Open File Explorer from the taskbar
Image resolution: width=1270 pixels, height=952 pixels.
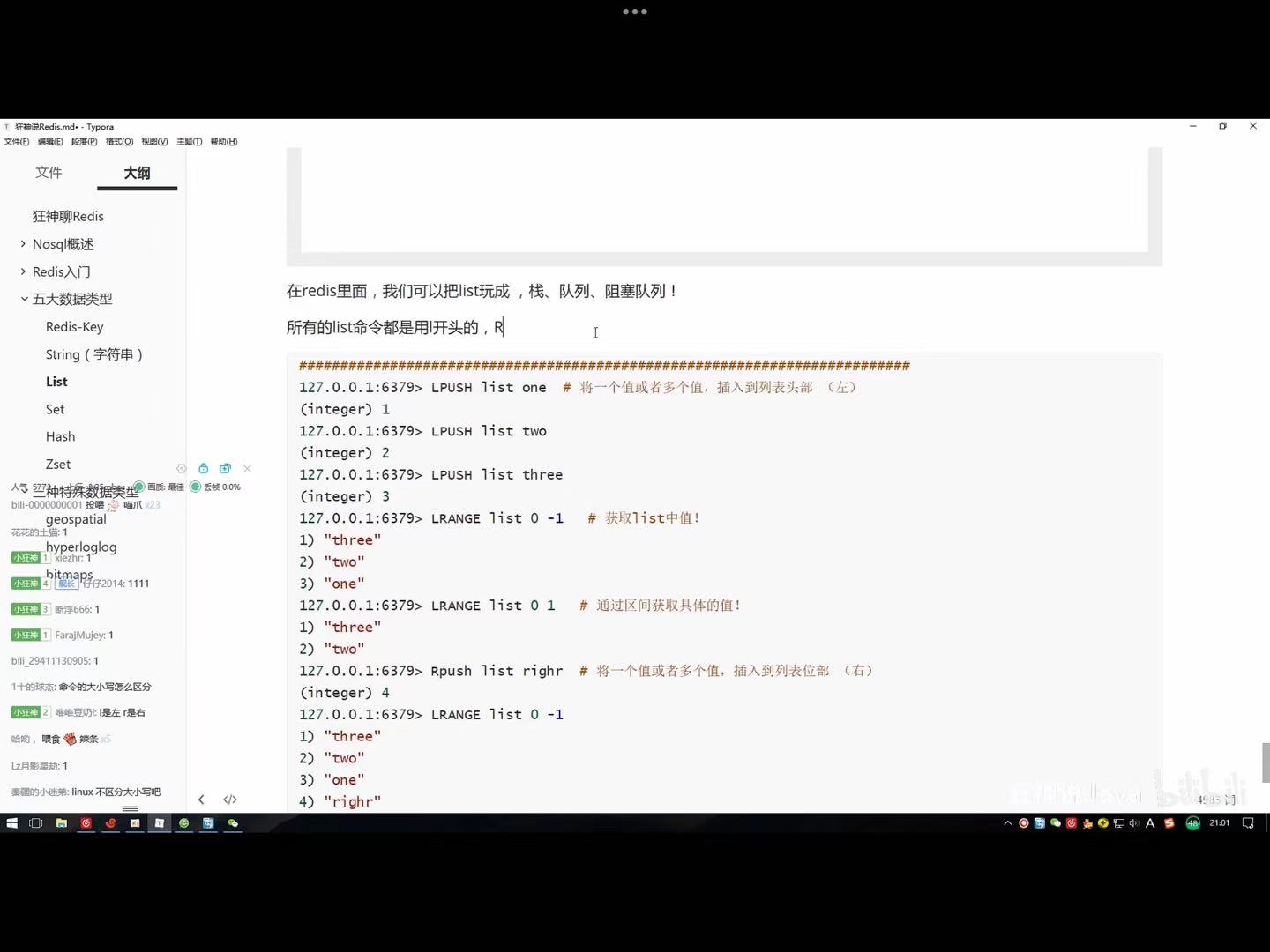point(61,823)
